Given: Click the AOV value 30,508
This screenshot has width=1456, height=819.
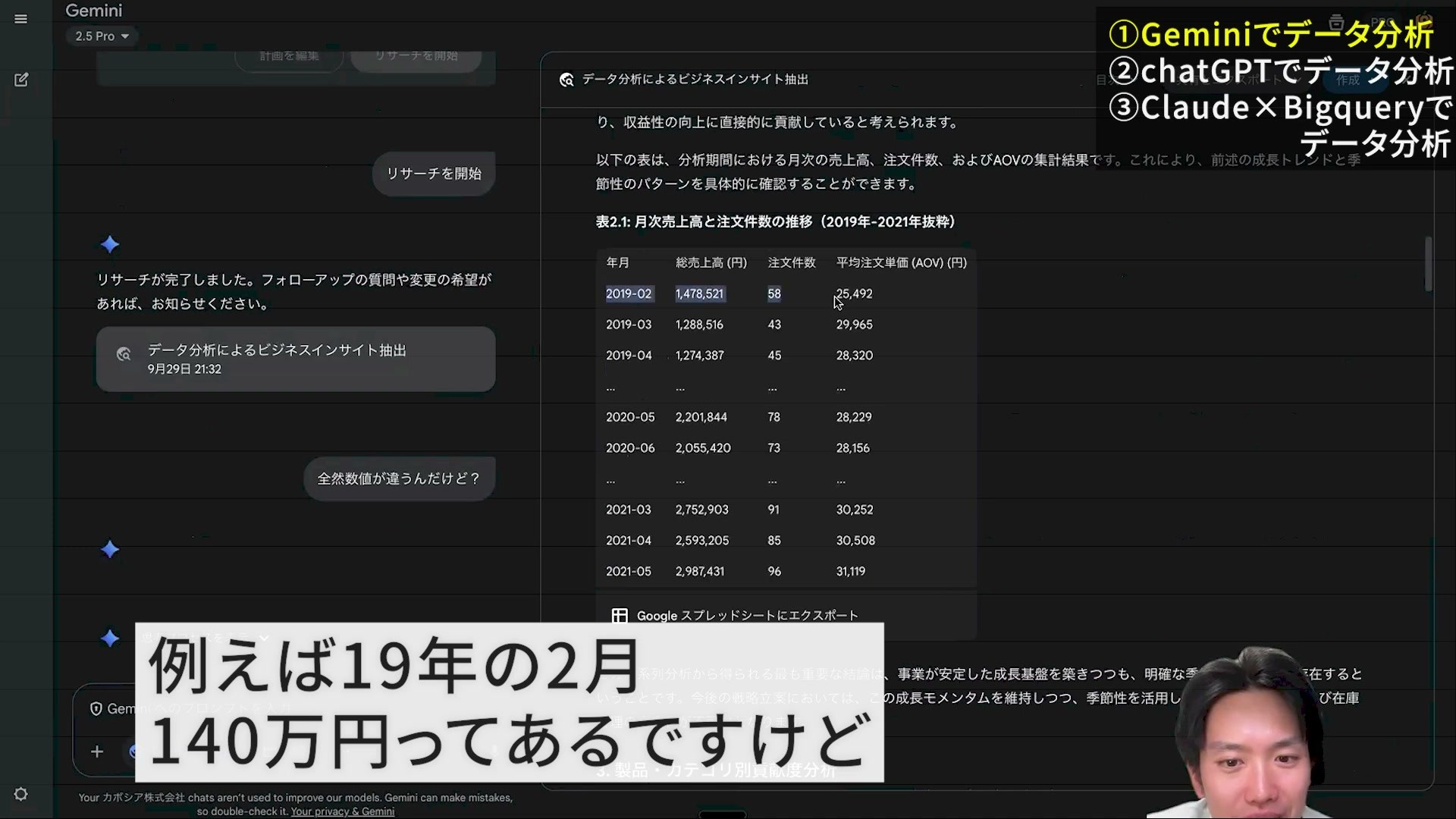Looking at the screenshot, I should pos(855,541).
